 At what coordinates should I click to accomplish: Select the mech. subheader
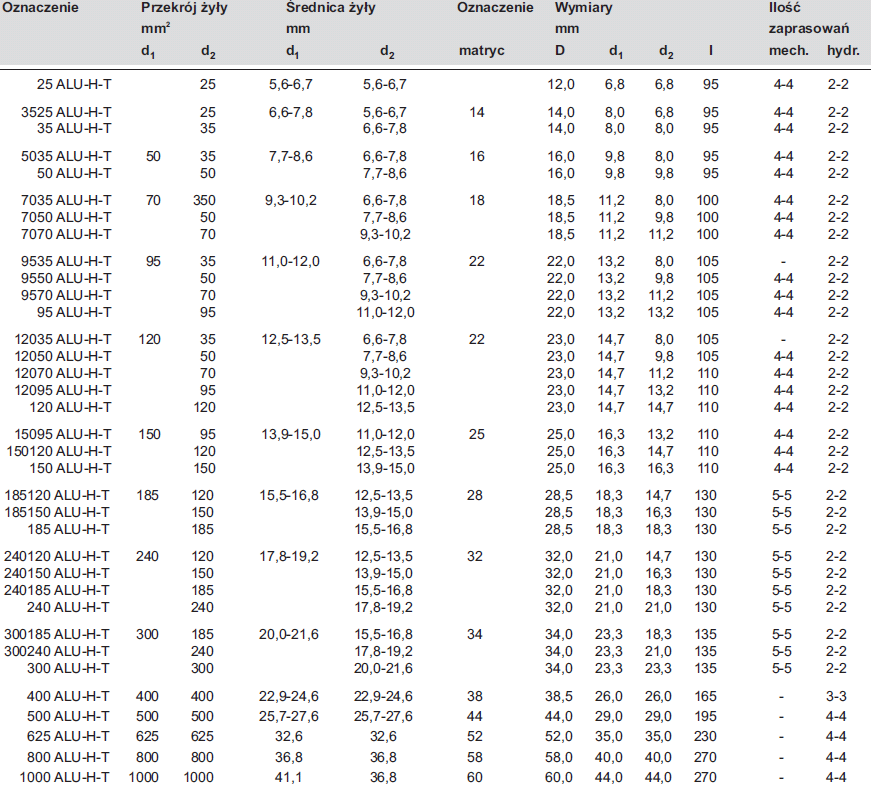[x=785, y=49]
